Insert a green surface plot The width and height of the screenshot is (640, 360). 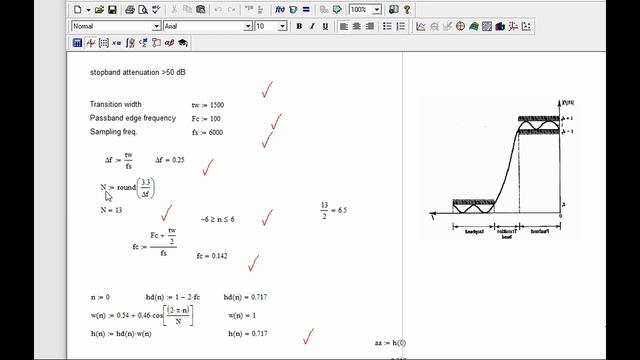473,26
